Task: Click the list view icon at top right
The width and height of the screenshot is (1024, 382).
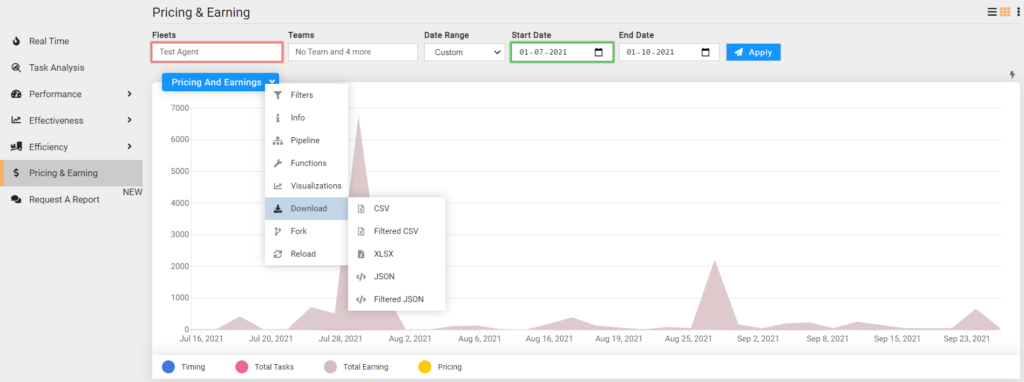Action: (x=993, y=12)
